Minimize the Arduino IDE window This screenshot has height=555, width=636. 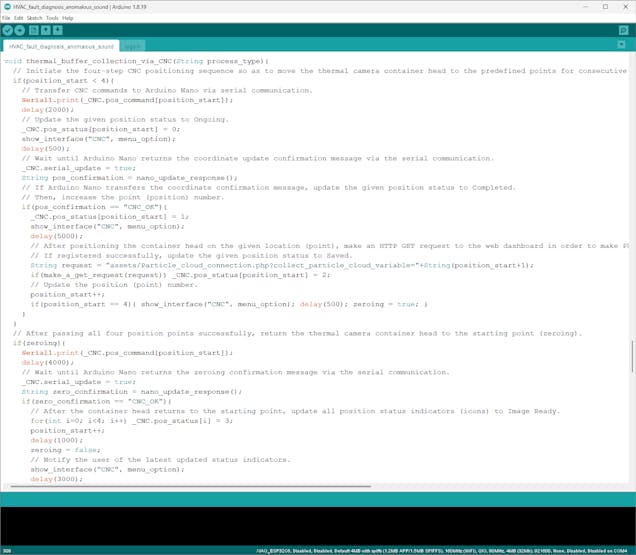(585, 6)
